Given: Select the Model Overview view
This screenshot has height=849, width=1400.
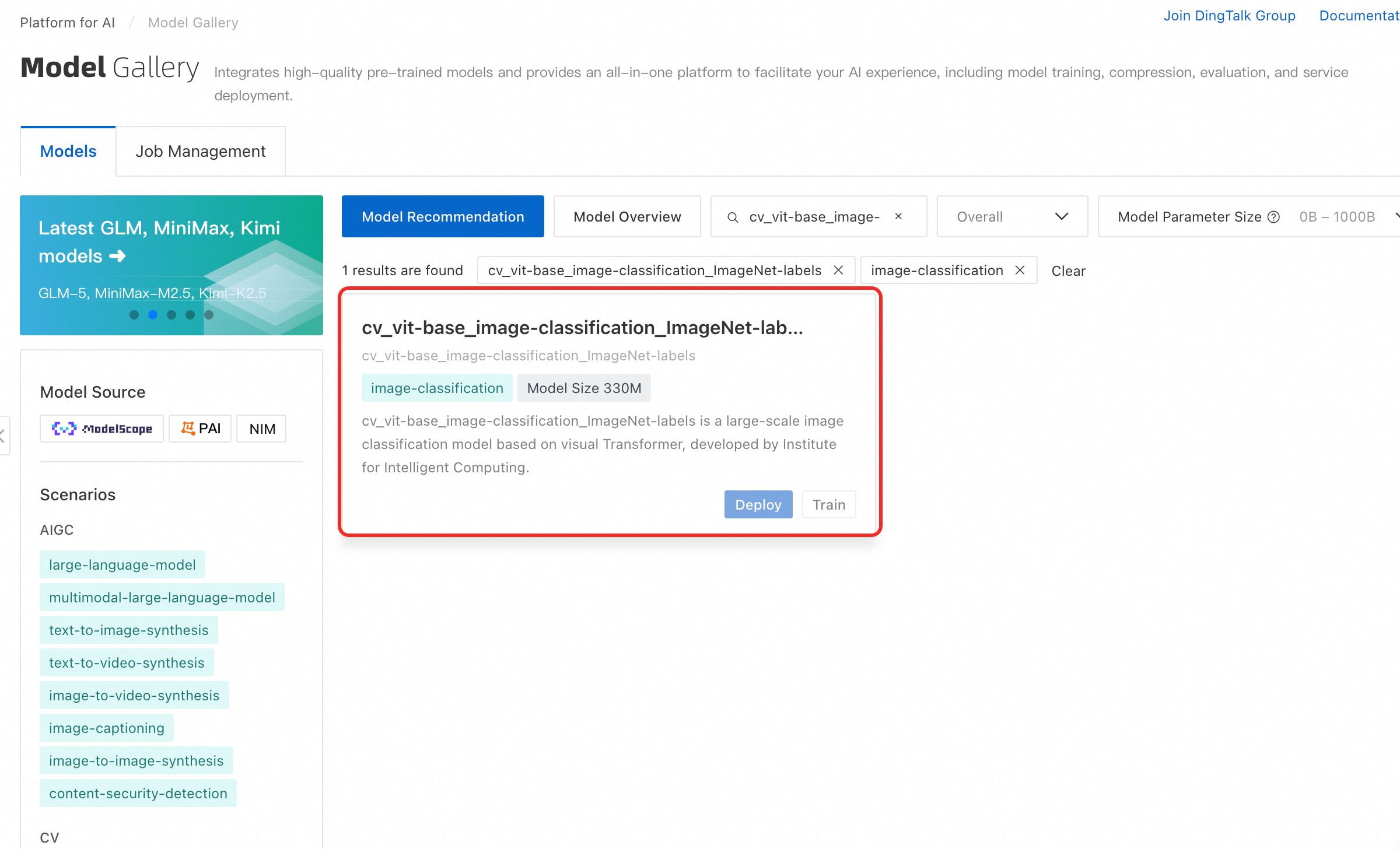Looking at the screenshot, I should coord(627,216).
